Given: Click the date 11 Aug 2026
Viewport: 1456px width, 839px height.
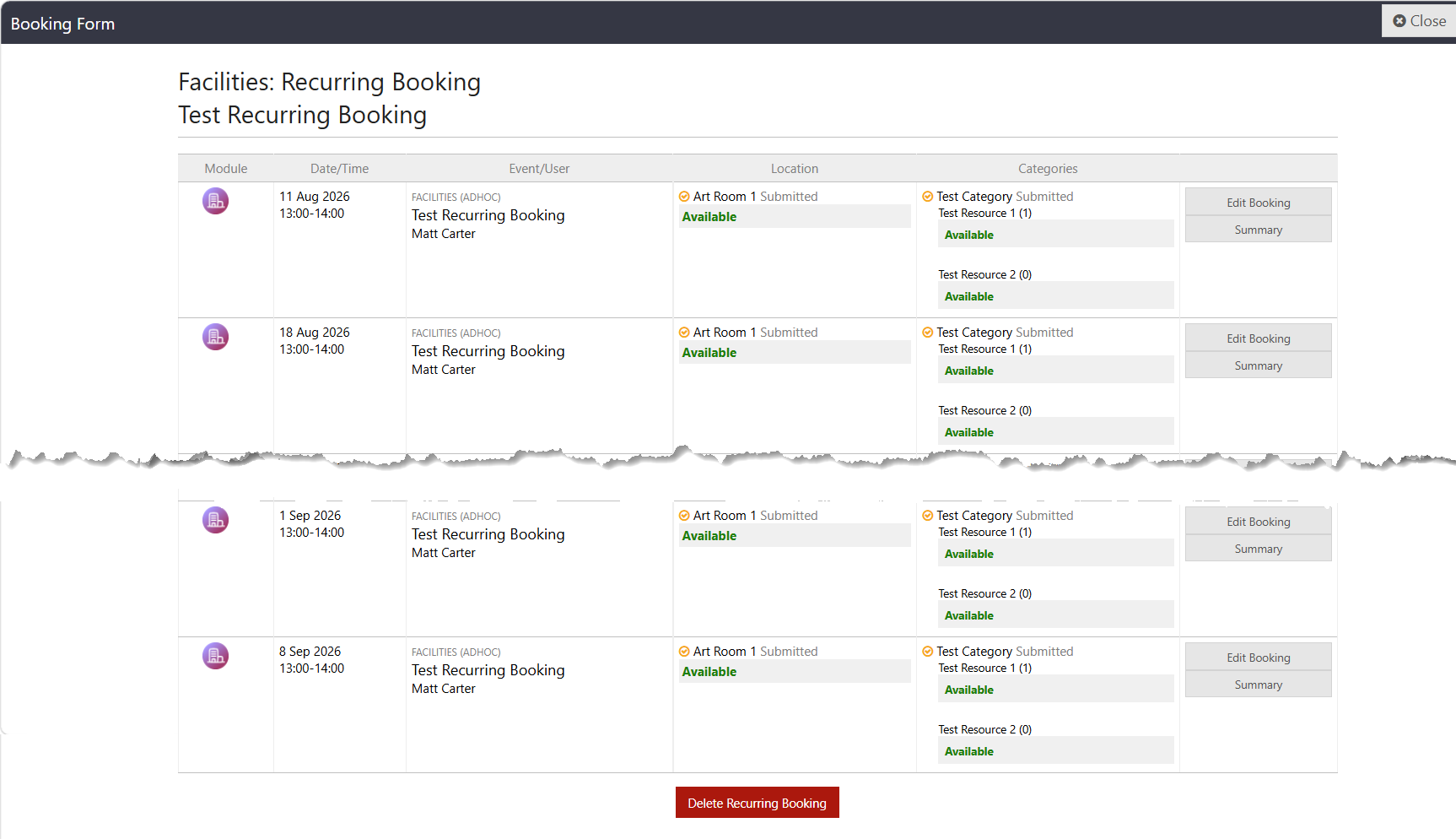Looking at the screenshot, I should pyautogui.click(x=315, y=197).
